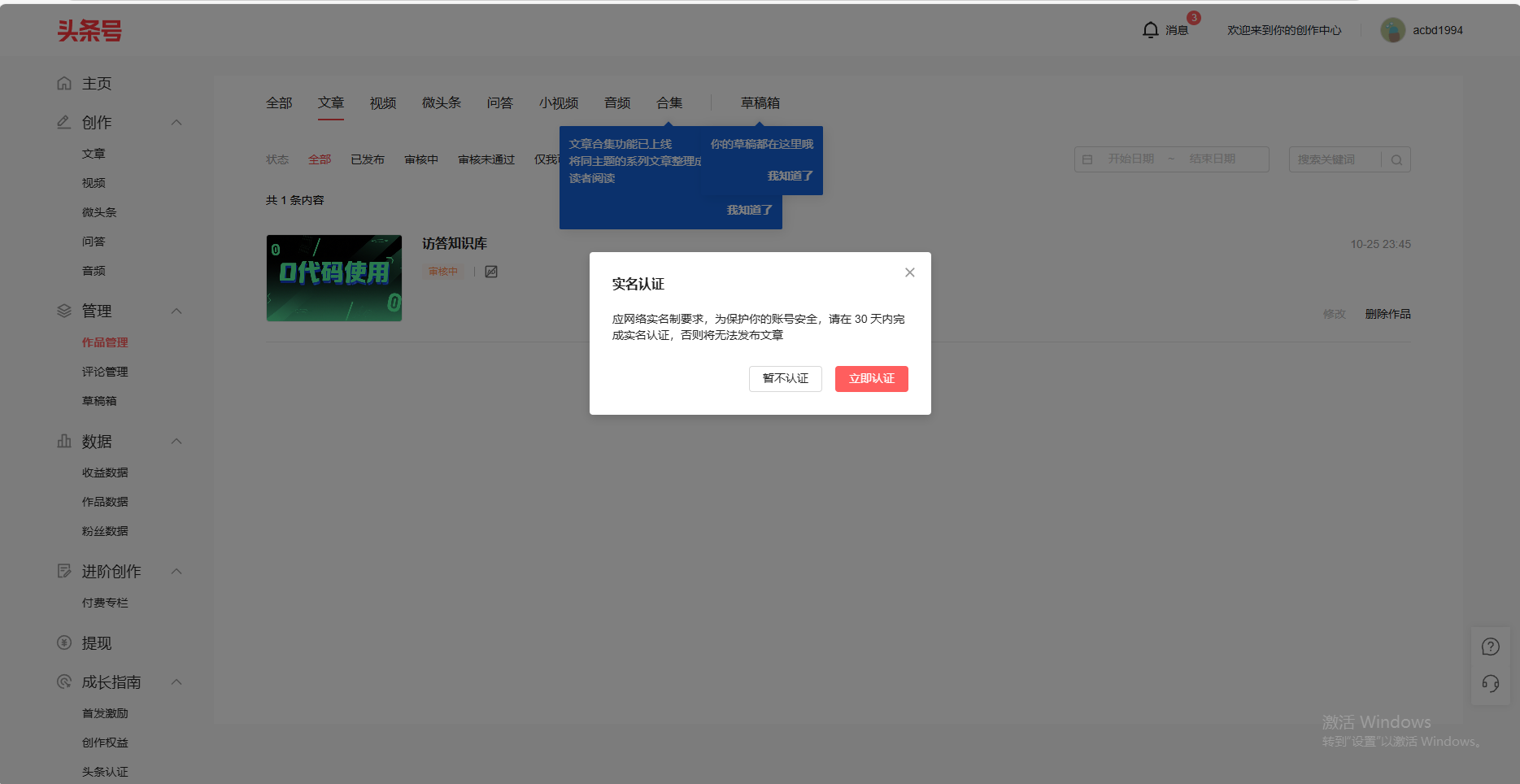The height and width of the screenshot is (784, 1520).
Task: Click the 数据 bar chart icon
Action: [63, 441]
